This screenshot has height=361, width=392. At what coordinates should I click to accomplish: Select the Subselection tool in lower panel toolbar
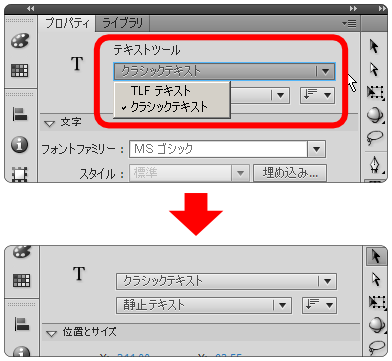click(376, 279)
